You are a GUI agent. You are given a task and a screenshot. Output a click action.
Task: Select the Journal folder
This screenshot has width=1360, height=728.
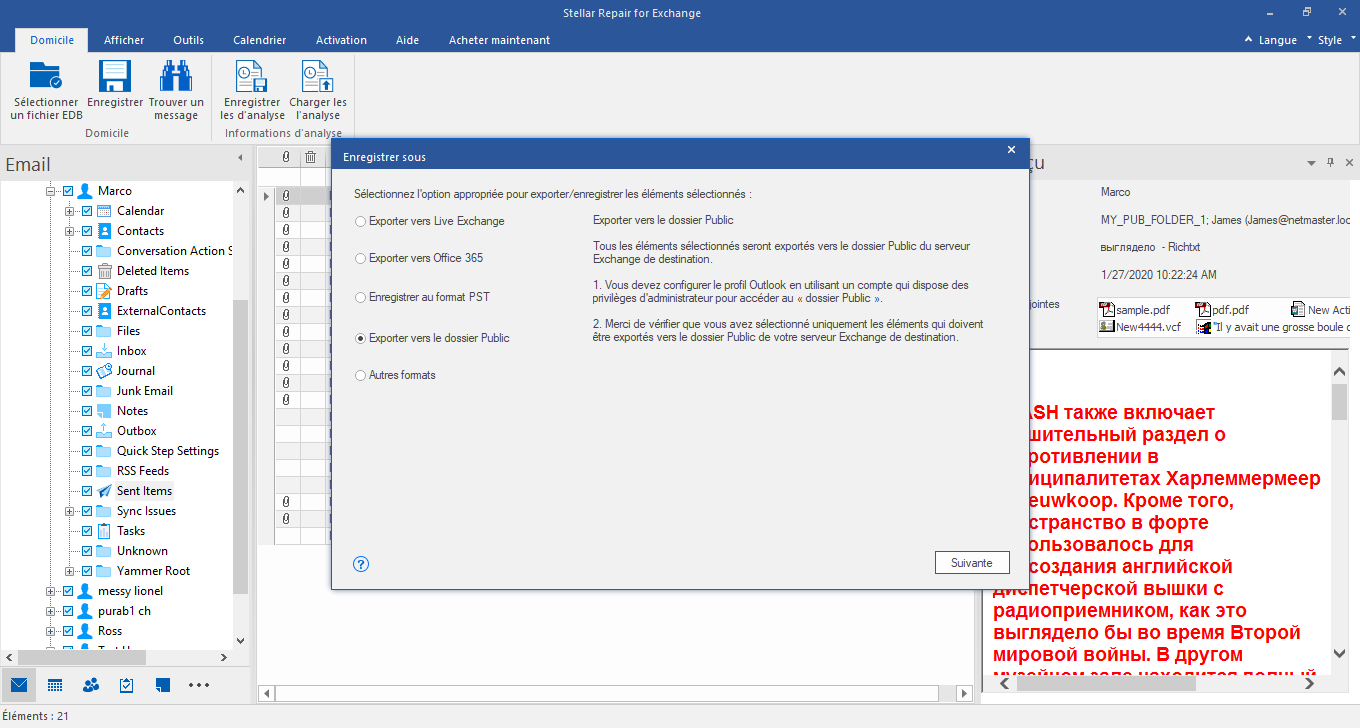click(135, 371)
